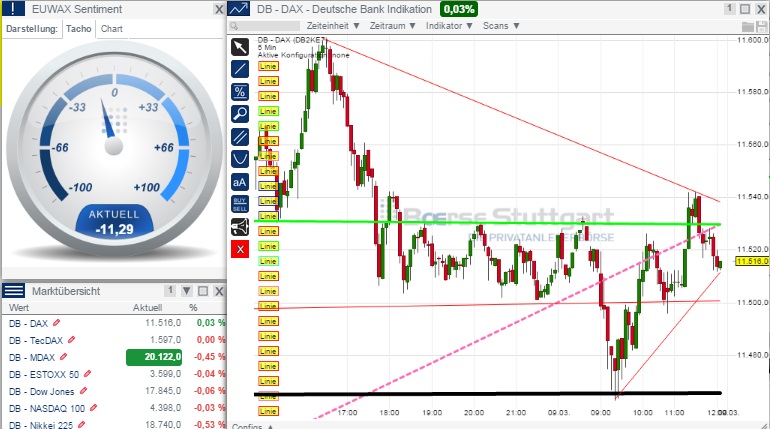This screenshot has width=770, height=429.
Task: Click the 17.845,0 Dow Jones value
Action: coord(163,391)
